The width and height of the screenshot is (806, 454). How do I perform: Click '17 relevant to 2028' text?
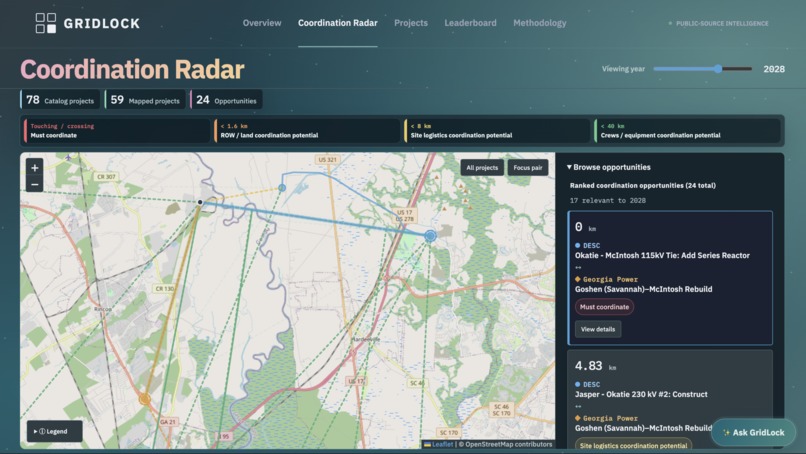click(608, 201)
